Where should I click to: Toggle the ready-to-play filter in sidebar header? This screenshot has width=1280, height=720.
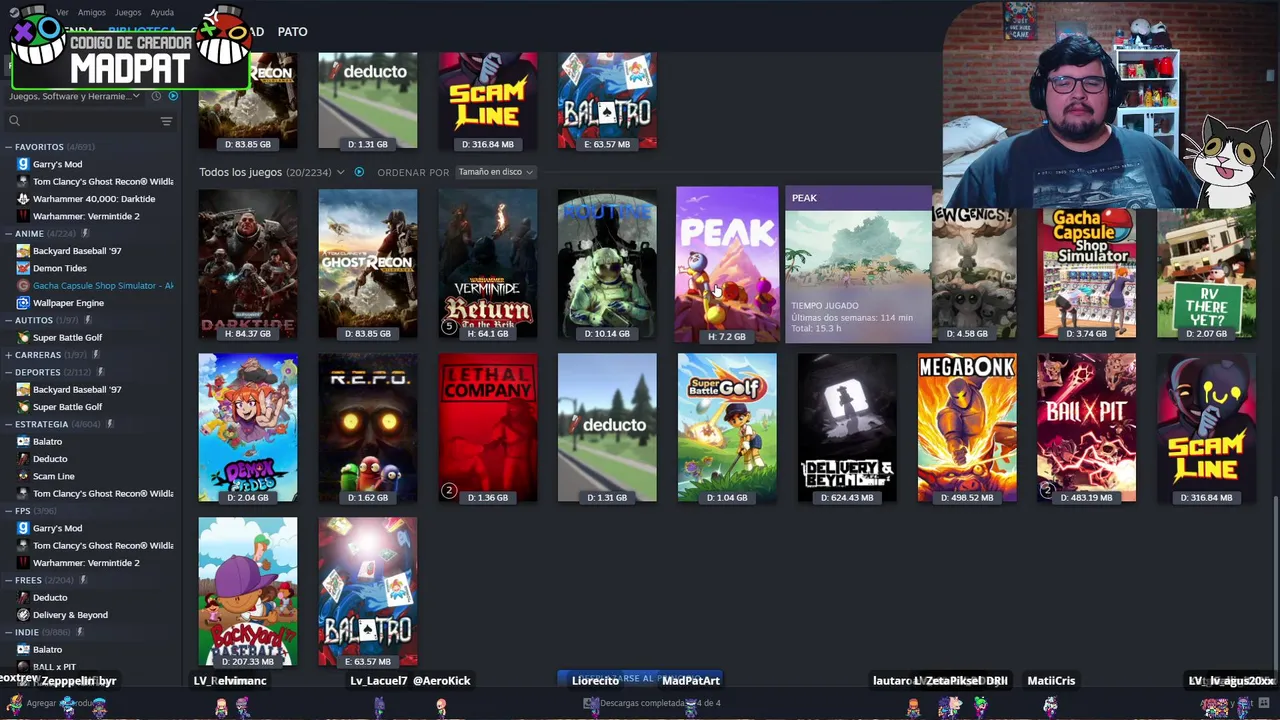173,96
